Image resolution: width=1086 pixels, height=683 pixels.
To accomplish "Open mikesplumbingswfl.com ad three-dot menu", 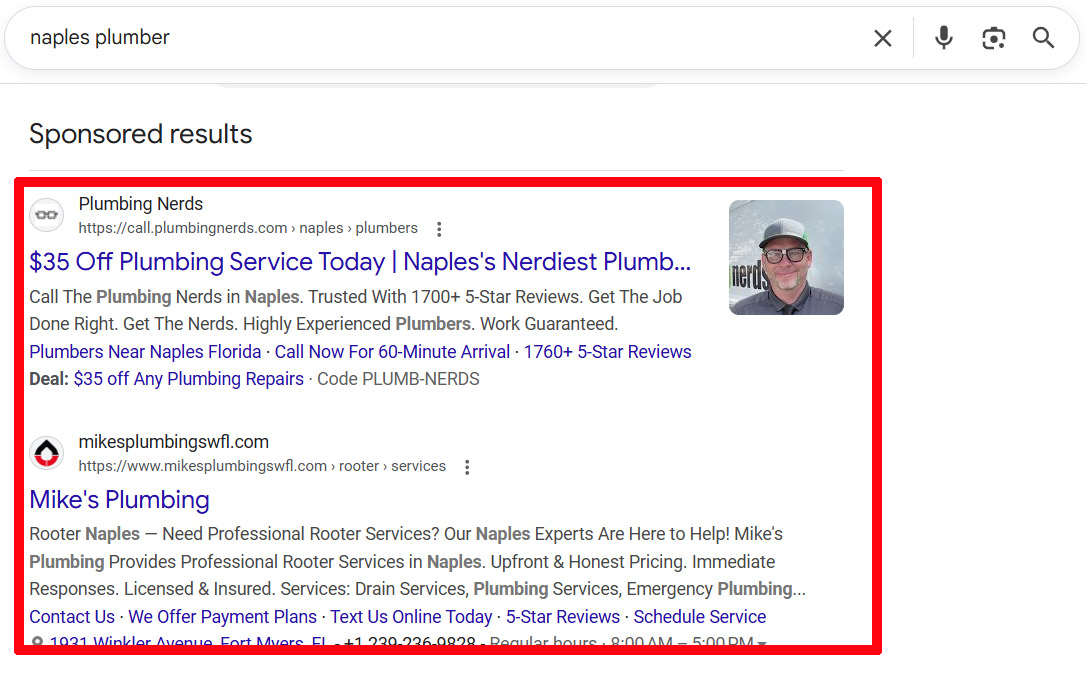I will coord(467,467).
